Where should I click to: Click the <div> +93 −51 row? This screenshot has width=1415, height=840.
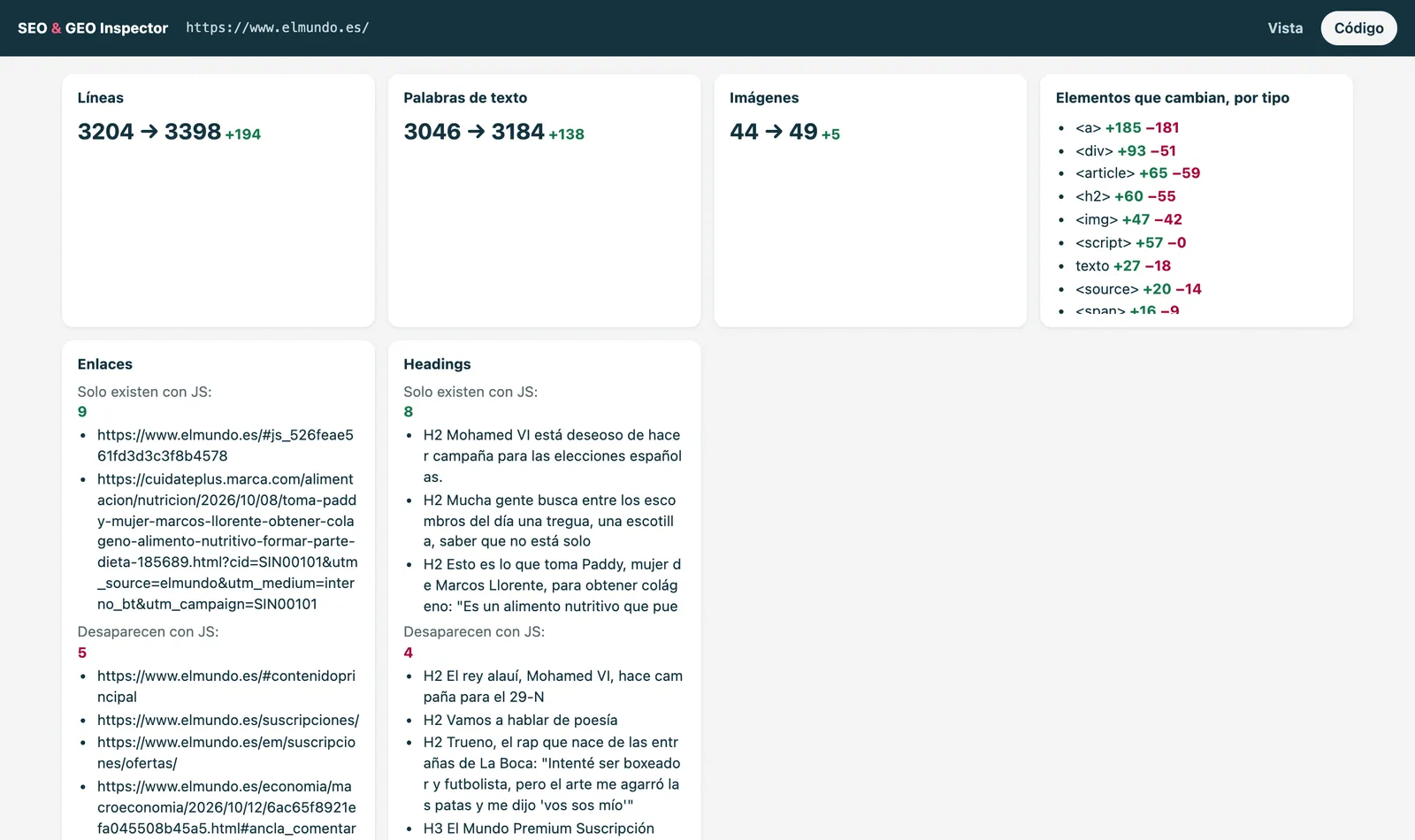pos(1126,151)
